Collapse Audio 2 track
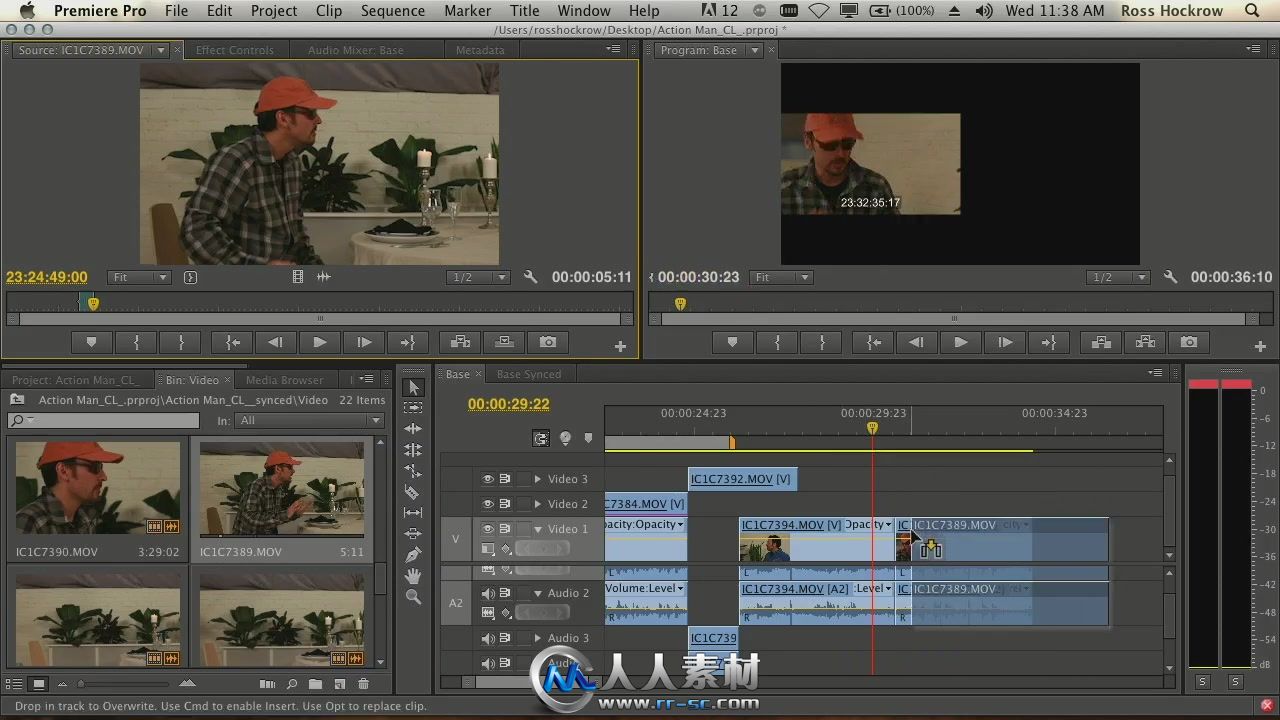This screenshot has height=720, width=1280. (537, 593)
